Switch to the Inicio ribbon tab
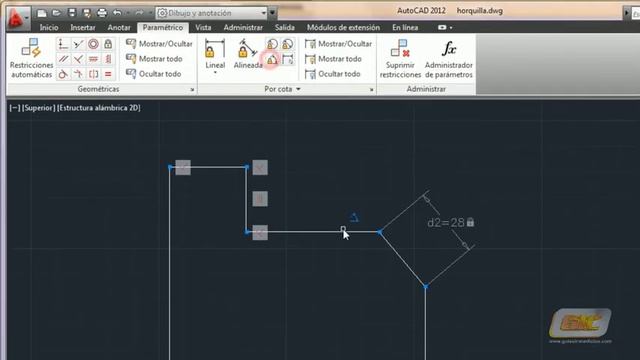This screenshot has height=360, width=640. (x=49, y=27)
